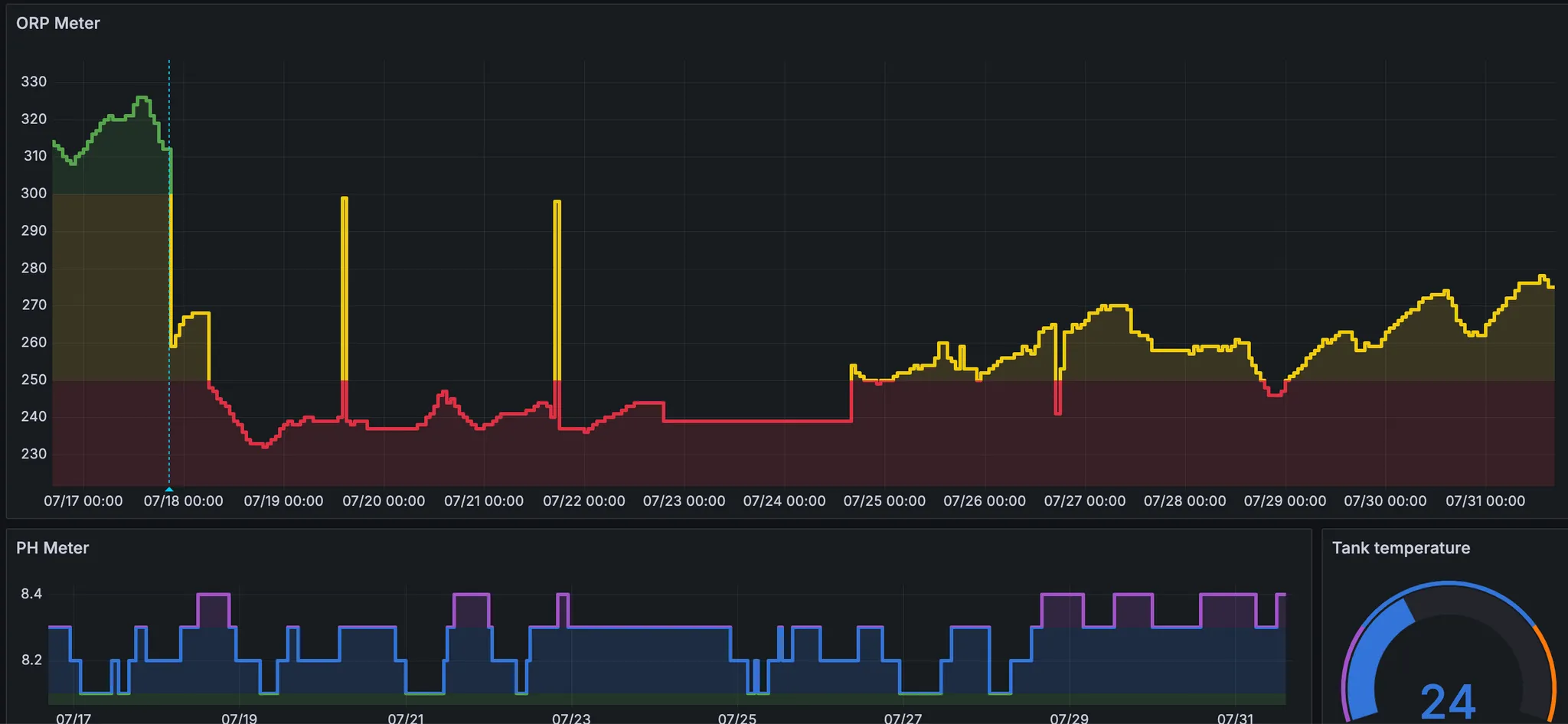Click the 8.4 value on PH y-axis

[x=31, y=594]
